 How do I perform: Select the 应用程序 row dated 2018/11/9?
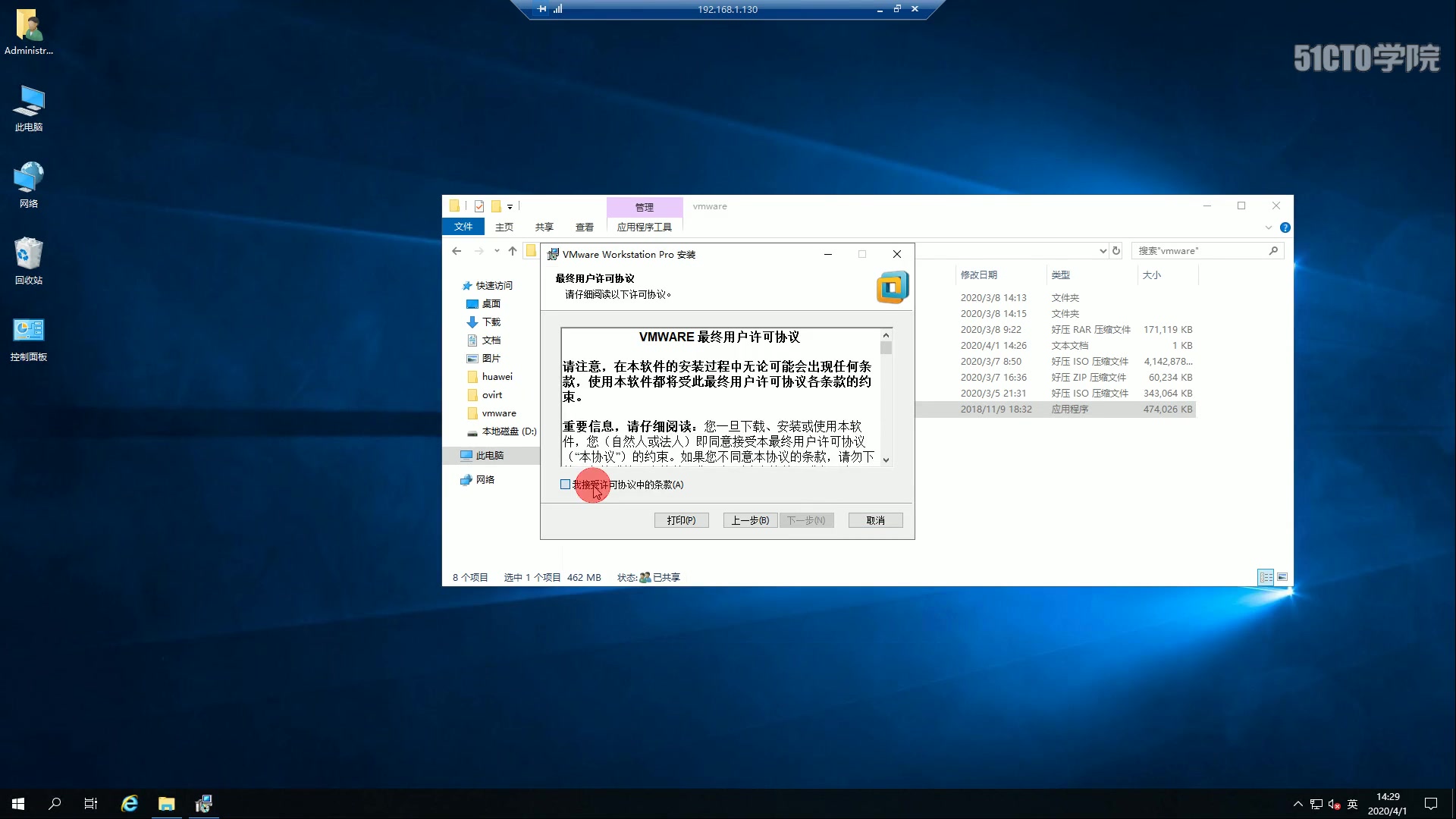[x=1054, y=409]
